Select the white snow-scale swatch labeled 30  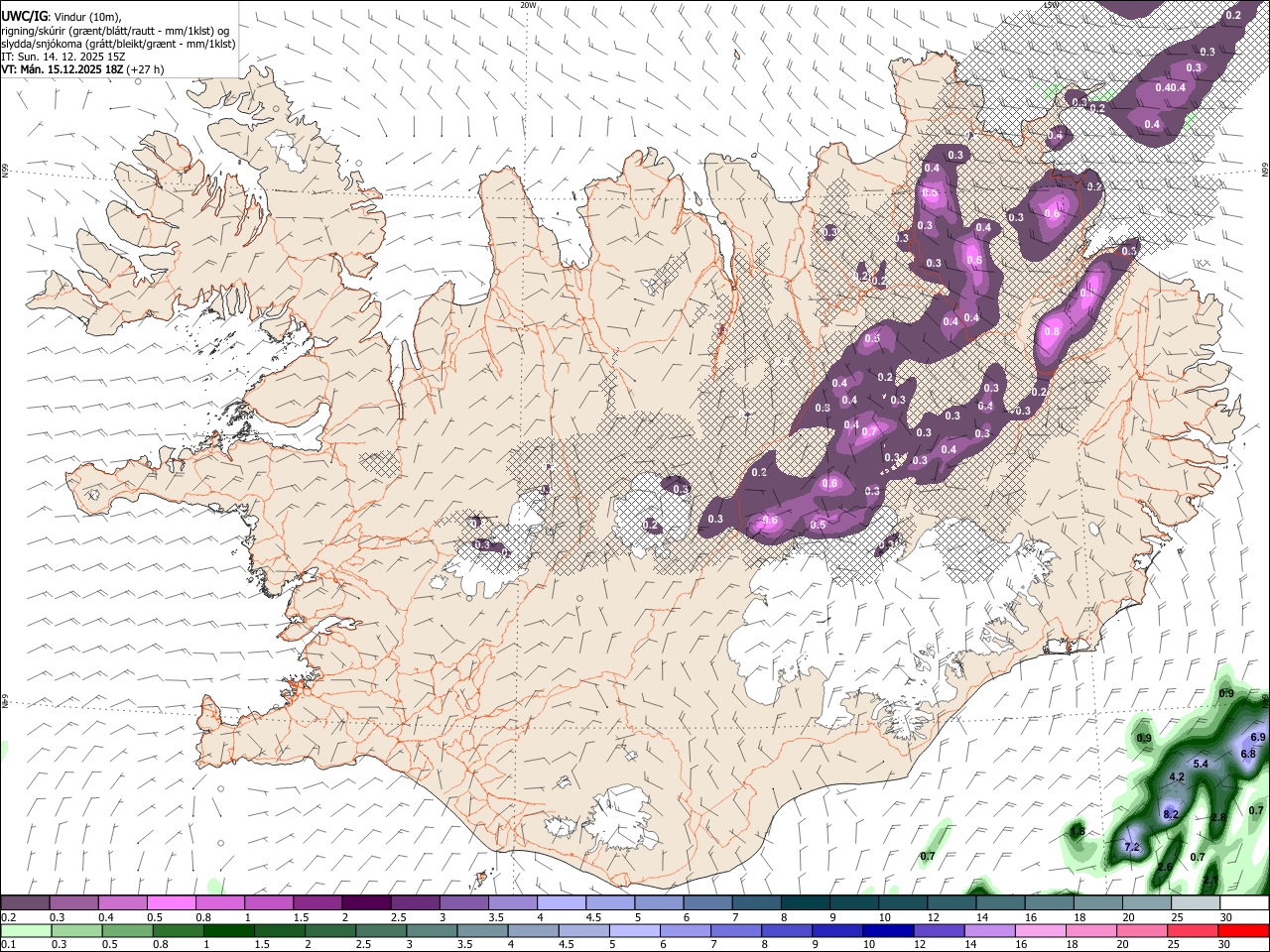[1243, 902]
